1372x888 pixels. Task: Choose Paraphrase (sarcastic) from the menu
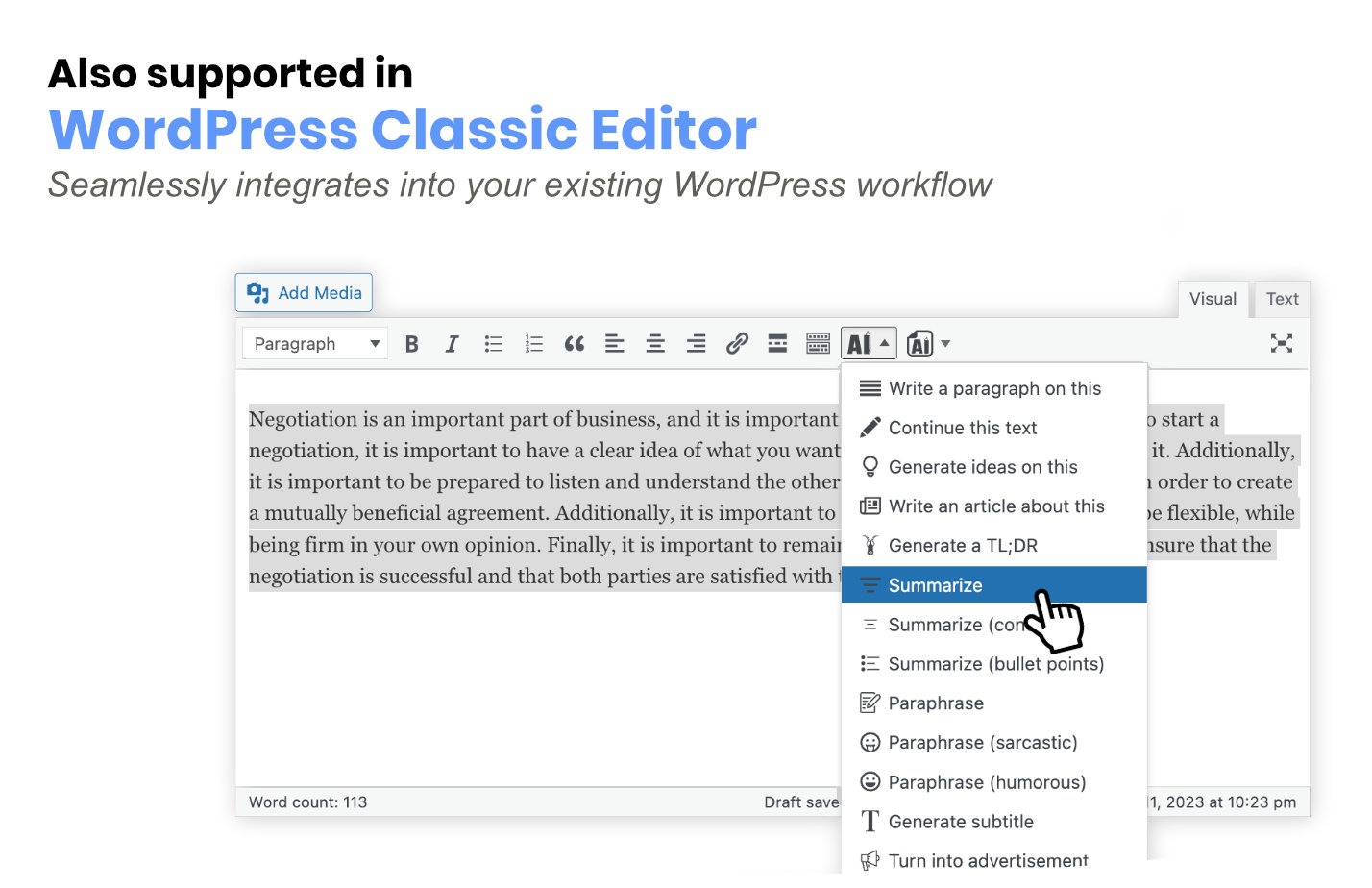click(982, 742)
